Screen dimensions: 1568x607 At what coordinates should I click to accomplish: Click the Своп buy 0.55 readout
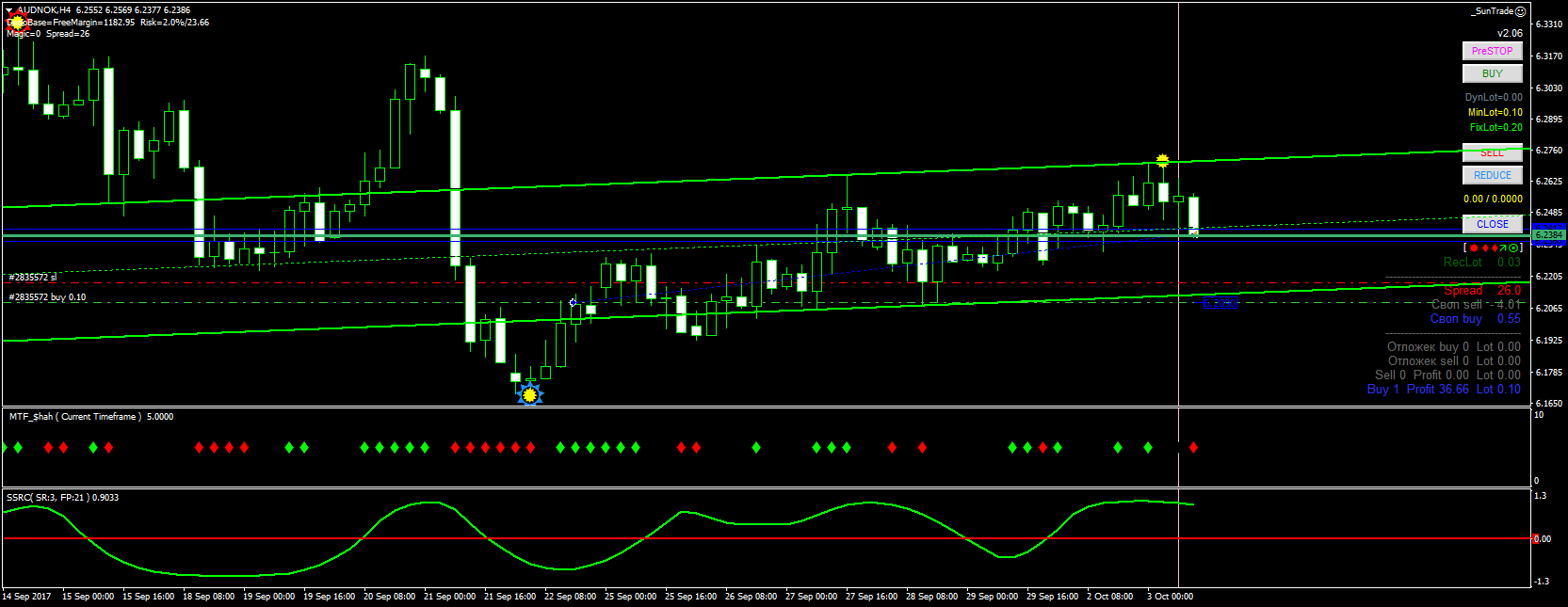pos(1475,318)
